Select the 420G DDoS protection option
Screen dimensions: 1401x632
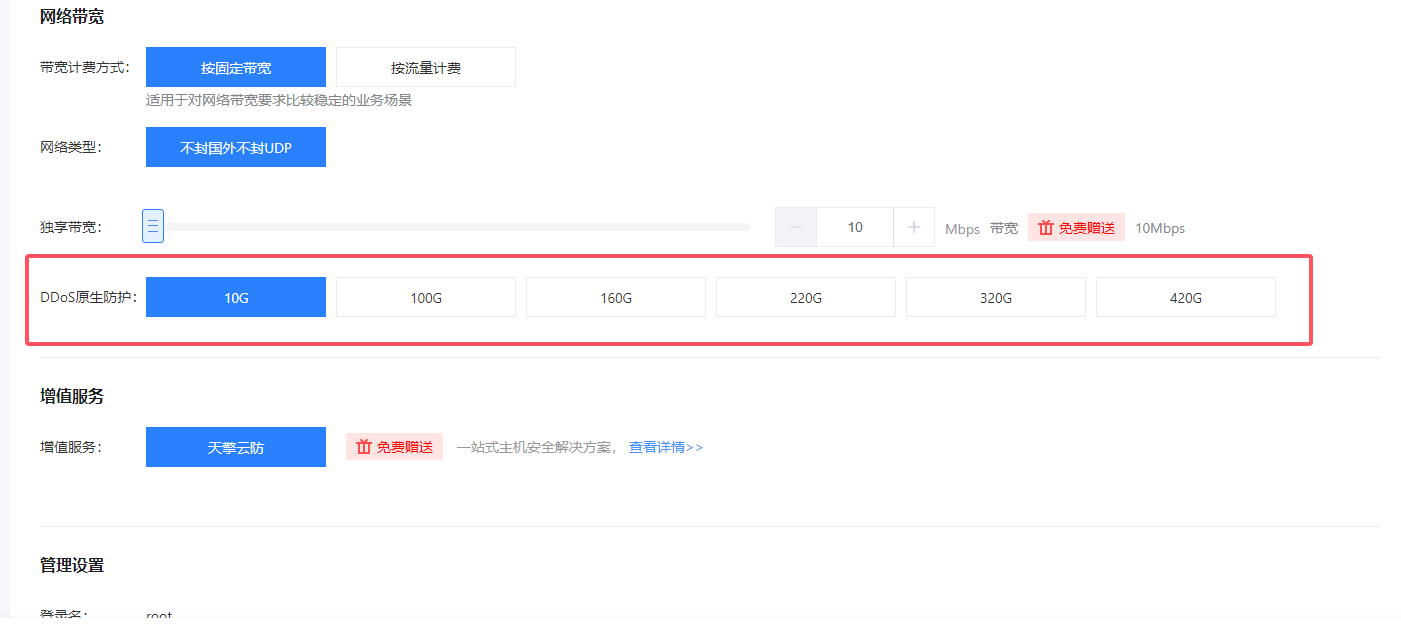(1186, 298)
